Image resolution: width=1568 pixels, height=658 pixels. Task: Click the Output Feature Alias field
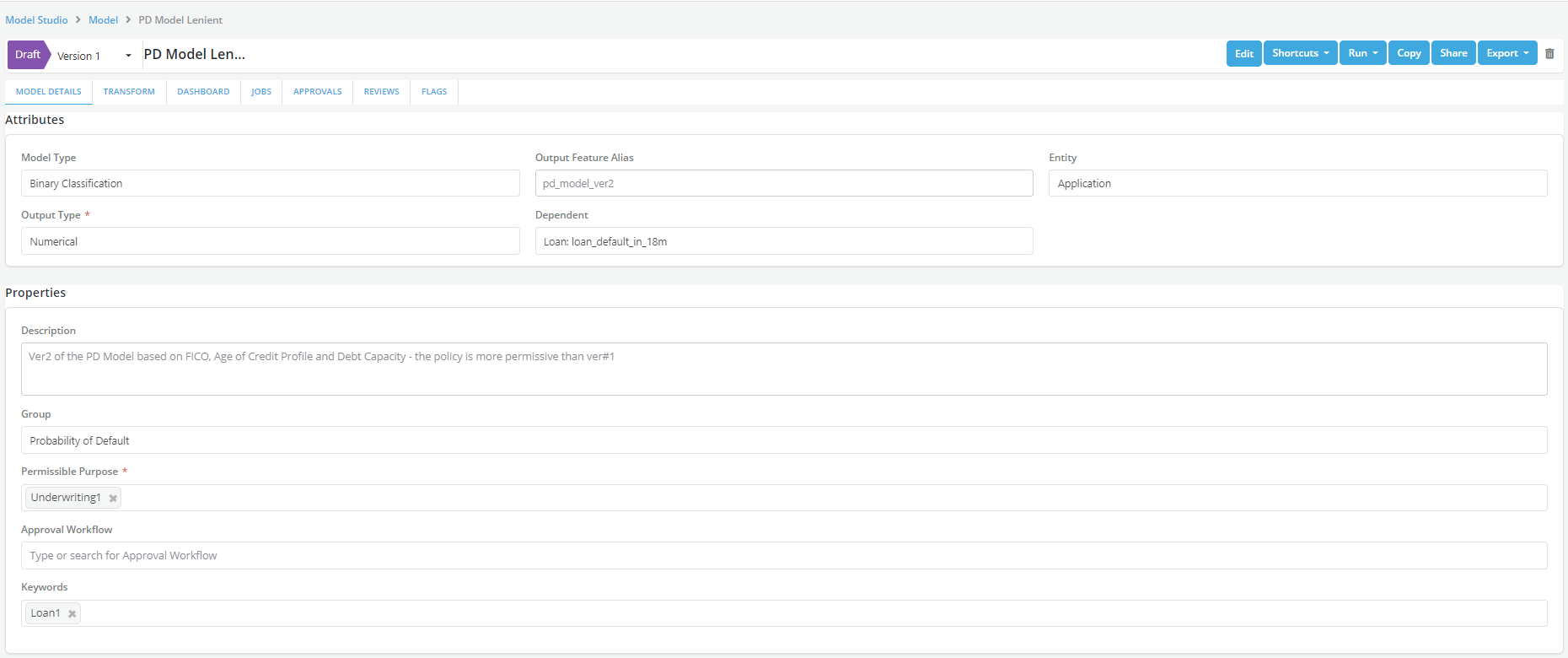[784, 183]
